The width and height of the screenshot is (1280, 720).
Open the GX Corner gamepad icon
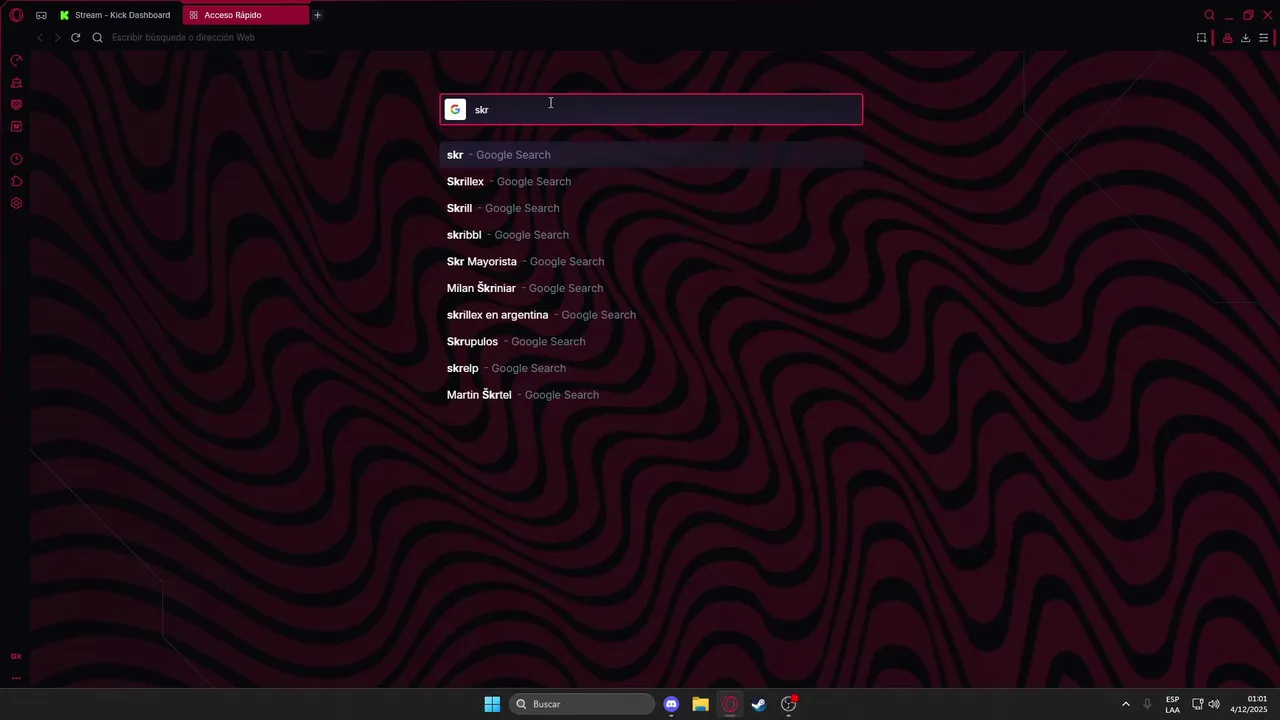(41, 15)
